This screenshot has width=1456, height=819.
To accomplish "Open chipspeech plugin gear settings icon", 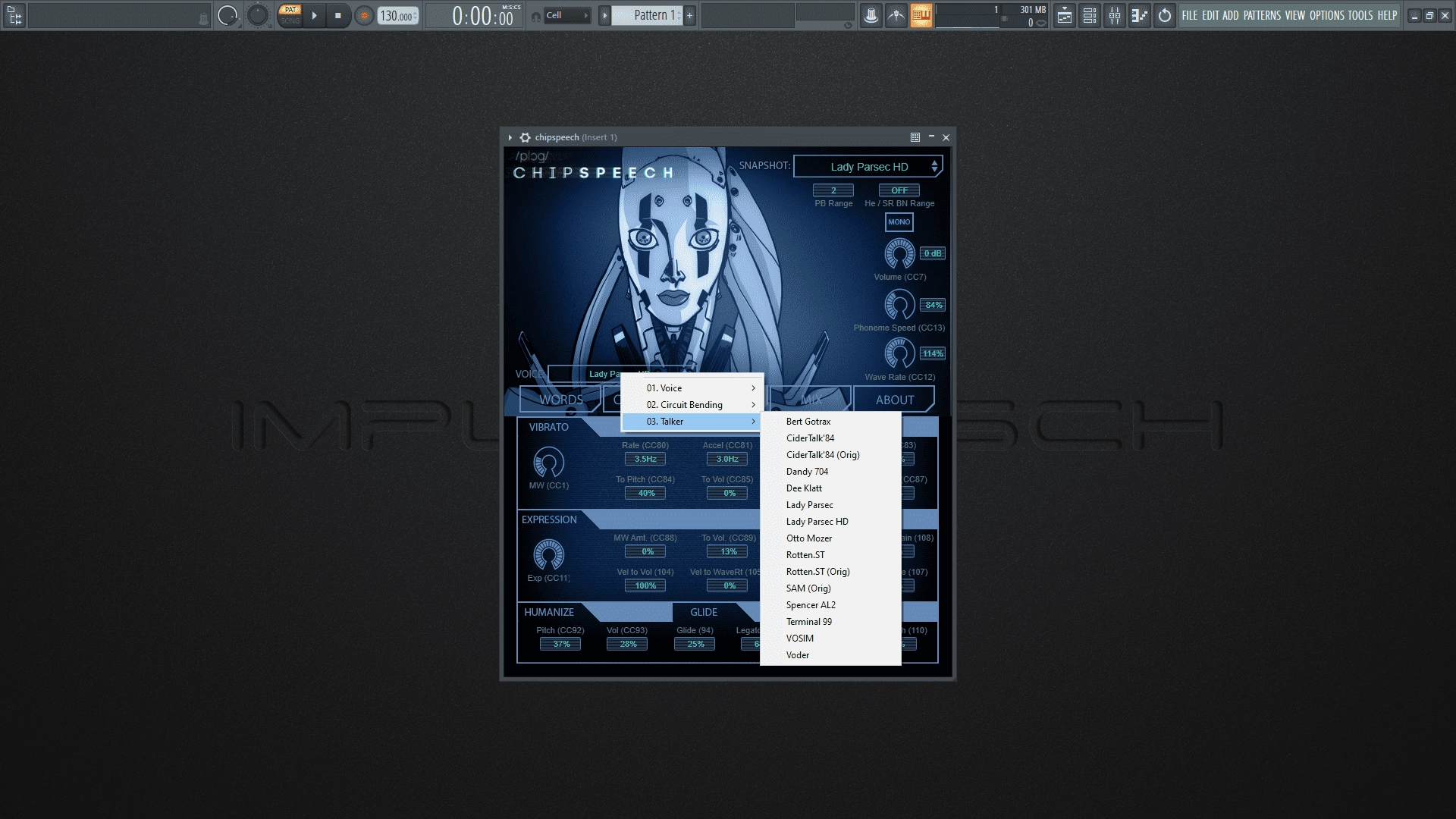I will 525,137.
